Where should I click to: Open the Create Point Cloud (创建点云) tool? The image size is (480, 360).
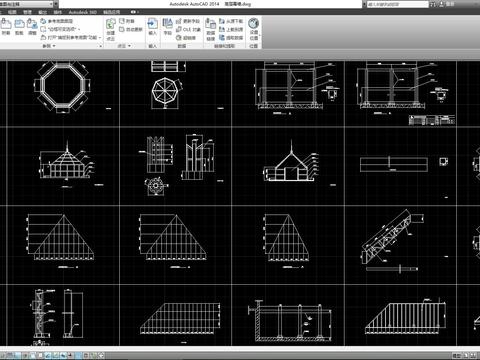[111, 30]
